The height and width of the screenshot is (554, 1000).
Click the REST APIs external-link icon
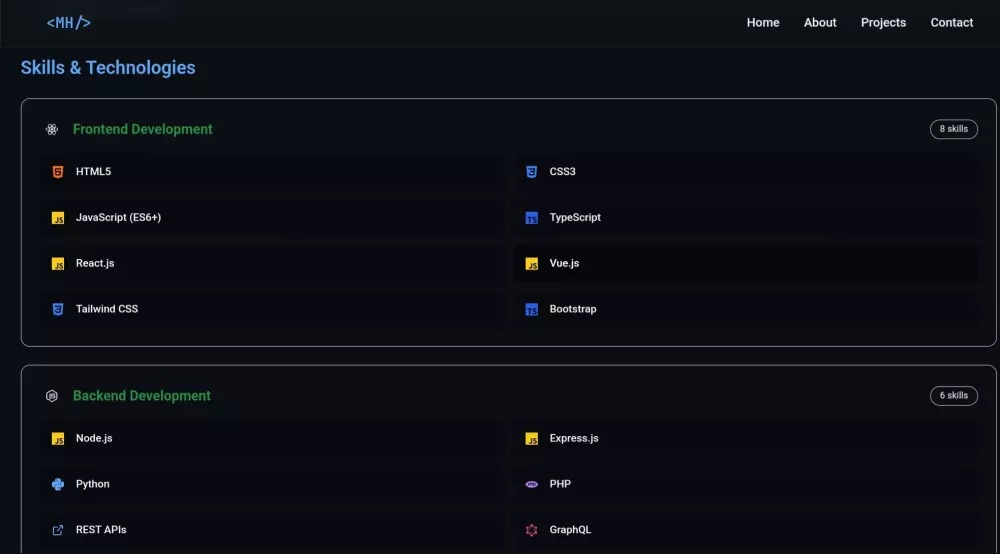point(57,530)
